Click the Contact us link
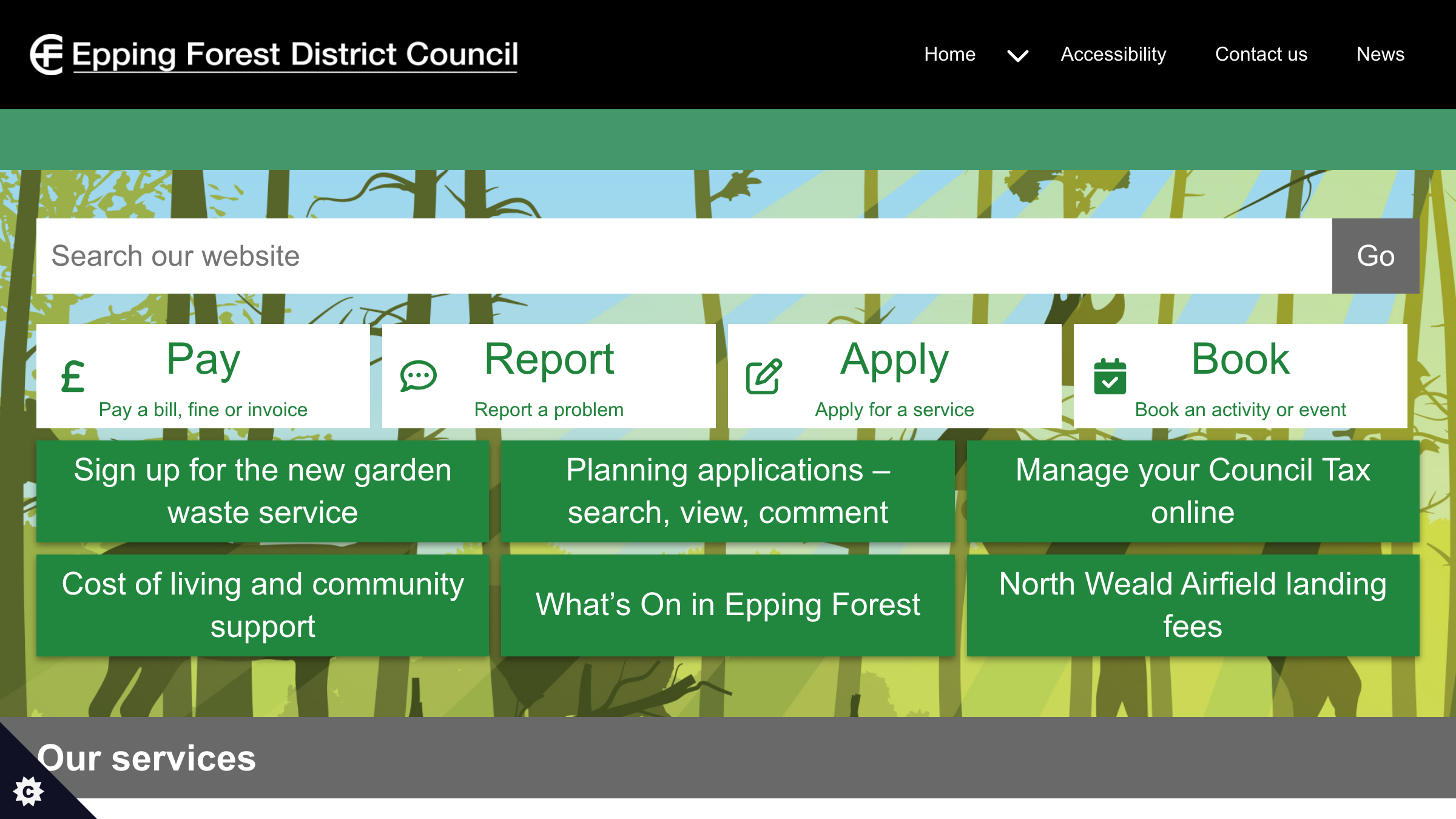This screenshot has width=1456, height=819. [x=1261, y=55]
